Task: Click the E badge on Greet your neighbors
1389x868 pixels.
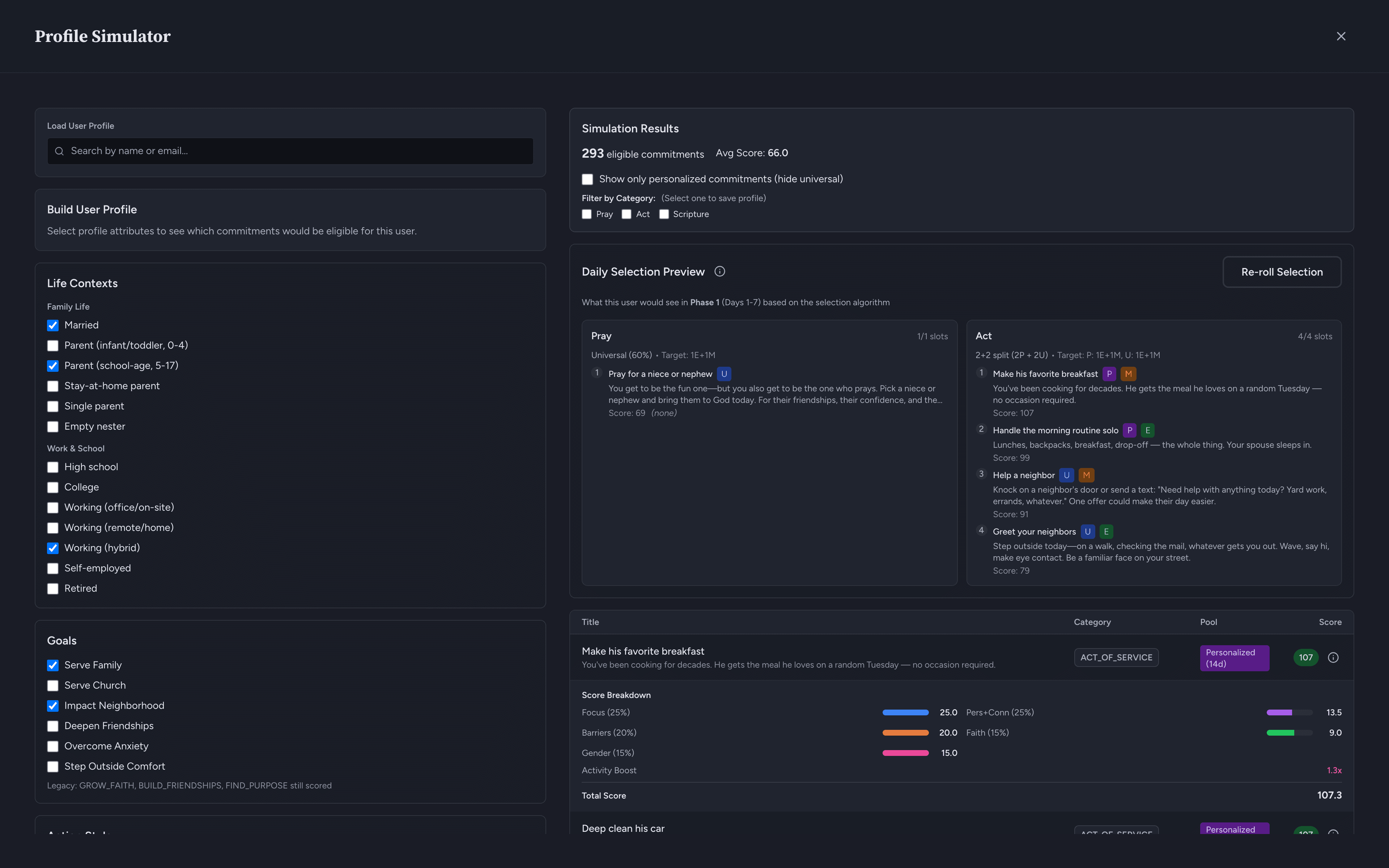Action: [1106, 532]
